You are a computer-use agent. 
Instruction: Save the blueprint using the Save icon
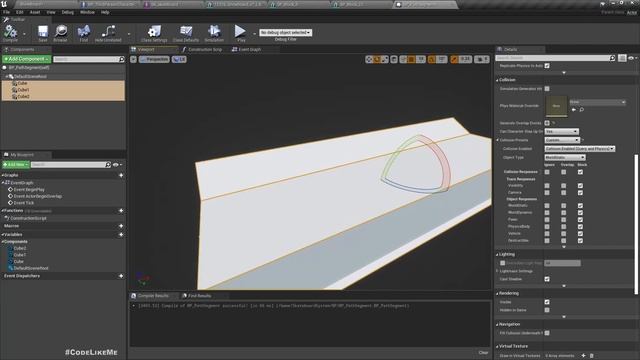pyautogui.click(x=42, y=31)
